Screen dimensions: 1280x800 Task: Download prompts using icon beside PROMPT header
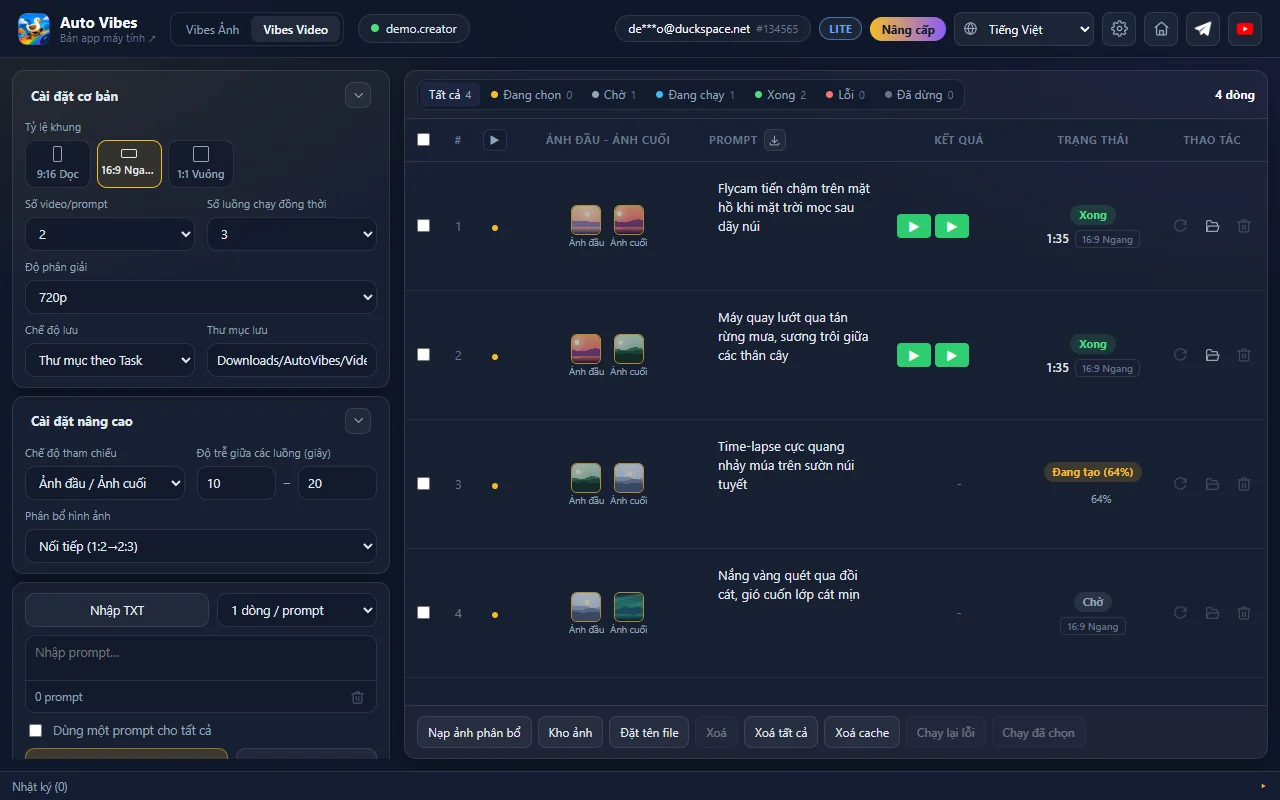point(774,140)
